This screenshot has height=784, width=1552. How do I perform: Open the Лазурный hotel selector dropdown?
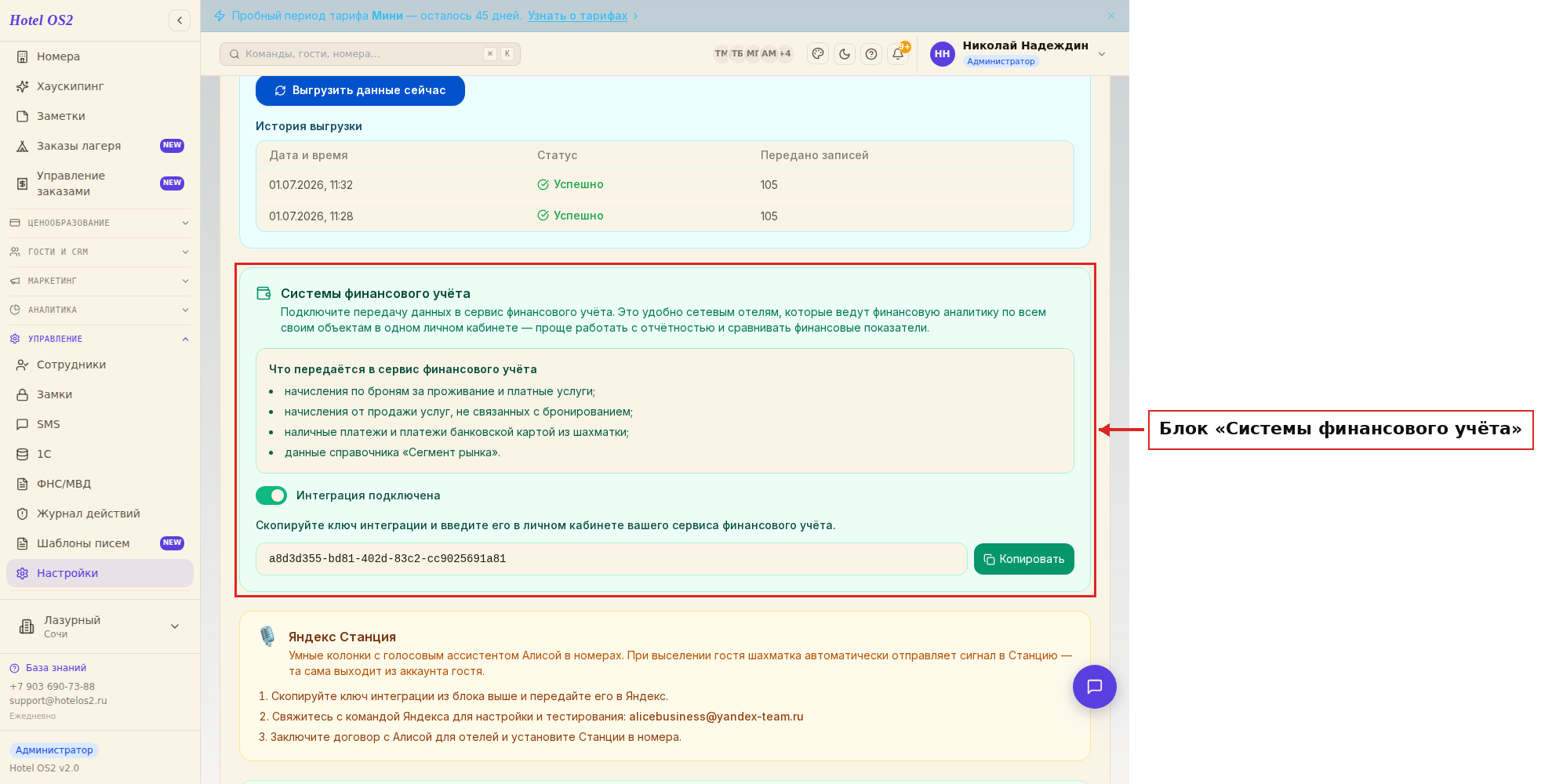click(100, 626)
